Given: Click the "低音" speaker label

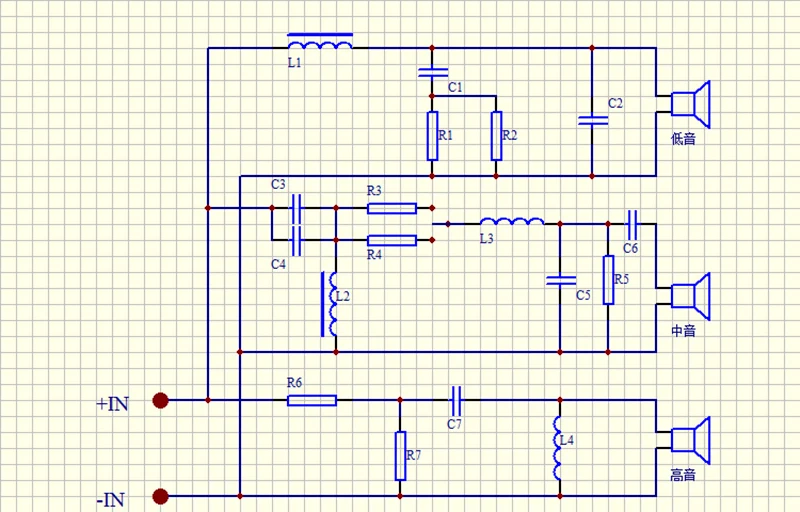Looking at the screenshot, I should coord(683,139).
